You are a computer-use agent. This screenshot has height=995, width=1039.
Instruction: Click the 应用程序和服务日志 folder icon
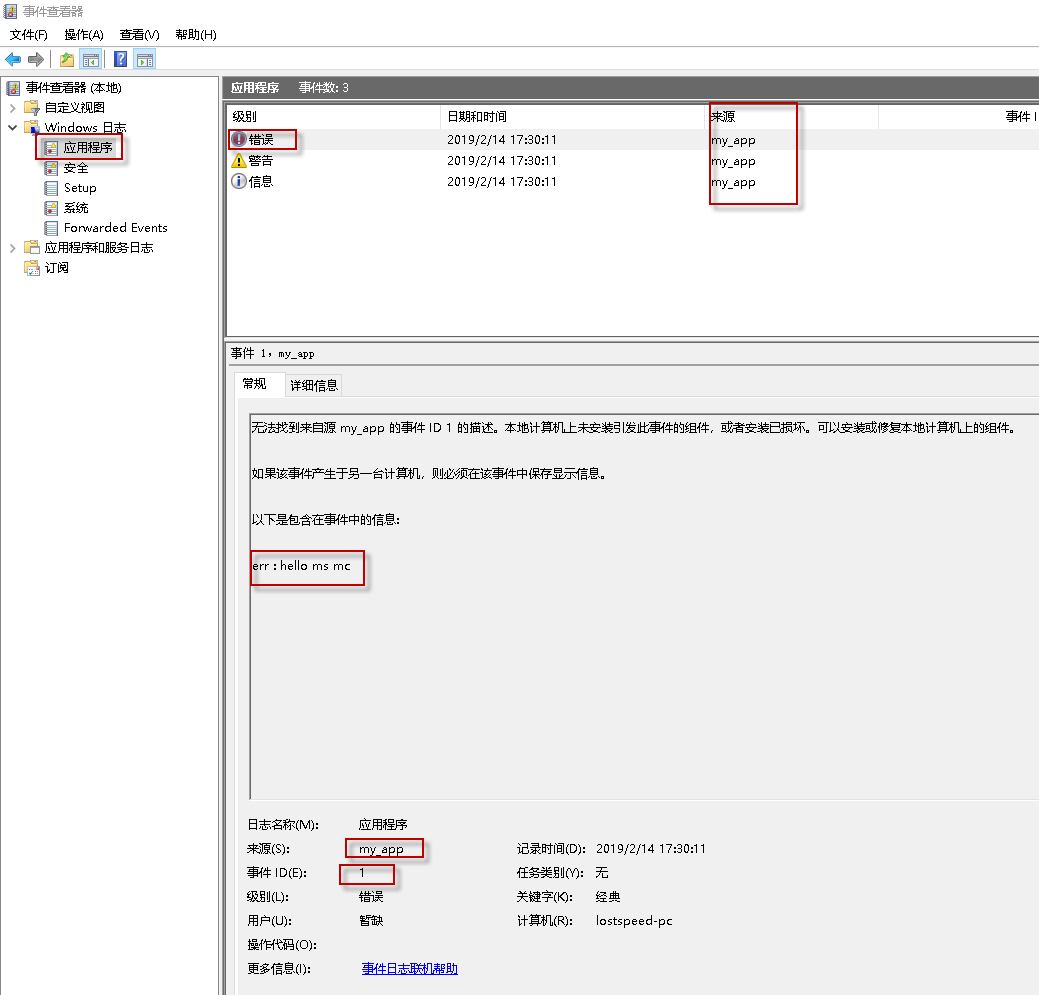(x=32, y=247)
